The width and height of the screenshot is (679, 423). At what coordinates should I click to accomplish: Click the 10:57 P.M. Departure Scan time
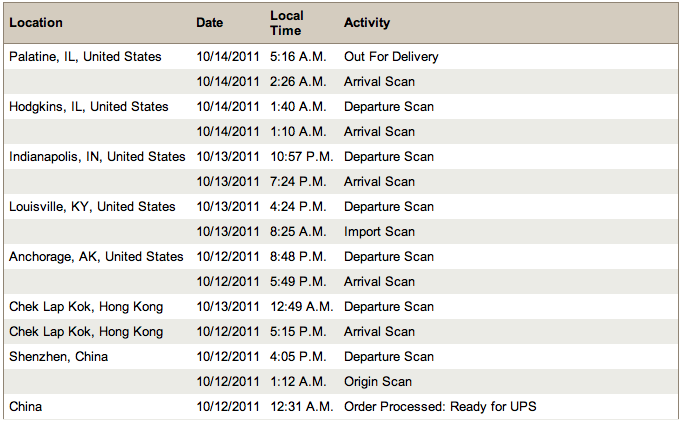click(x=302, y=156)
